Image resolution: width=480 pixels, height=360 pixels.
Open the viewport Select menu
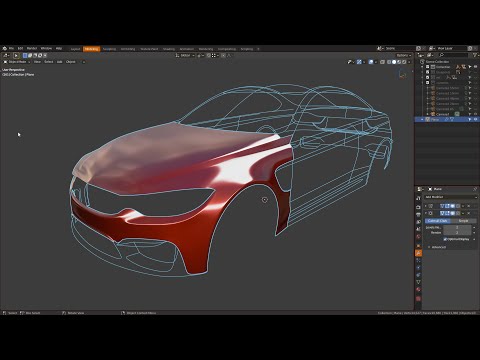49,62
